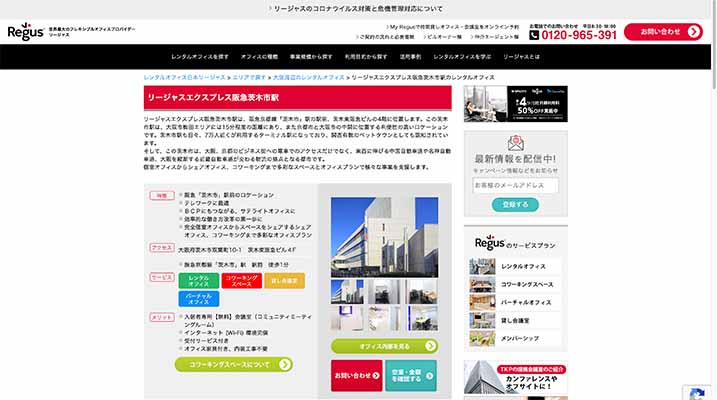
Task: Click the teal 空室・金額を確認する button
Action: coord(411,376)
